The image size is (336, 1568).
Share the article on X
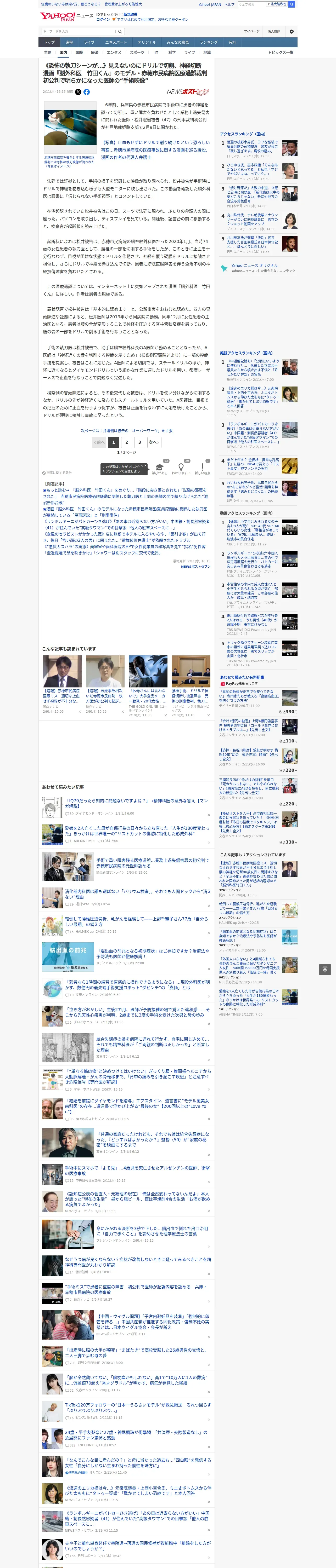click(78, 92)
